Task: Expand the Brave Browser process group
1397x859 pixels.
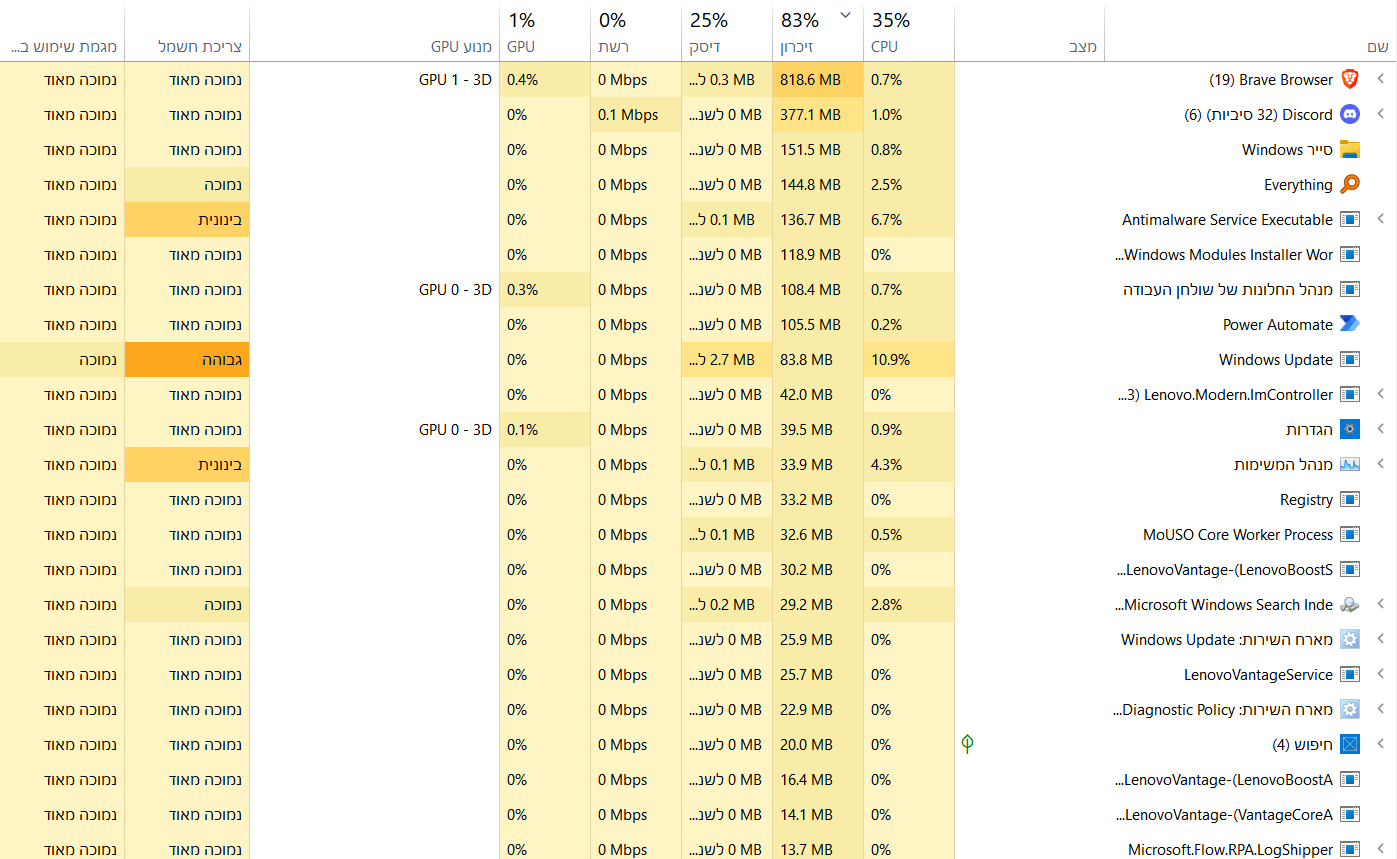Action: click(1381, 80)
